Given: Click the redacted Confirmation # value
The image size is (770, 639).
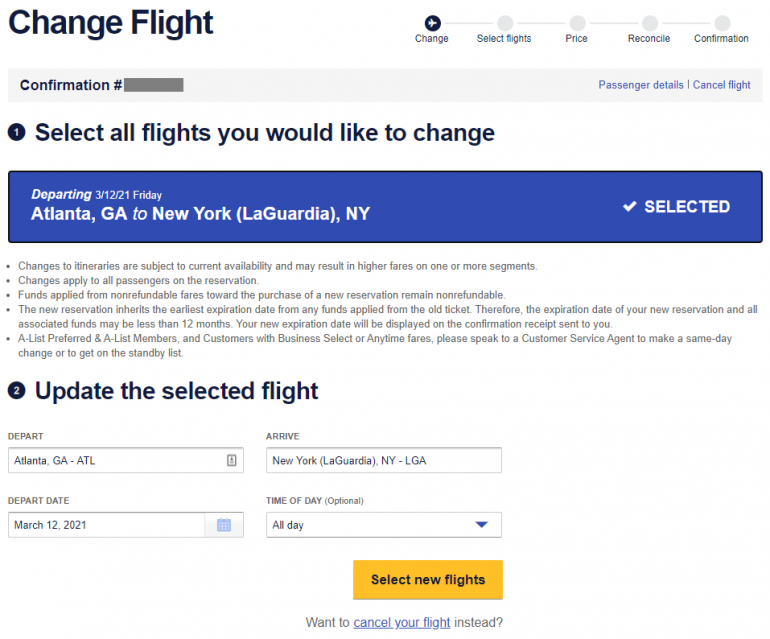Looking at the screenshot, I should tap(154, 85).
